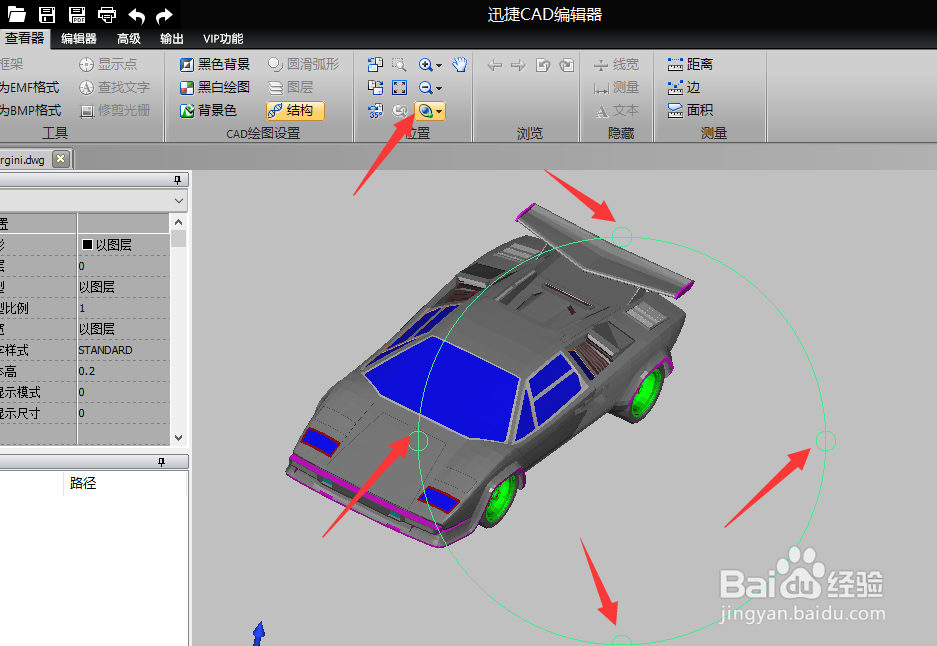Image resolution: width=937 pixels, height=646 pixels.
Task: Choose 背景色 background color
Action: click(209, 111)
